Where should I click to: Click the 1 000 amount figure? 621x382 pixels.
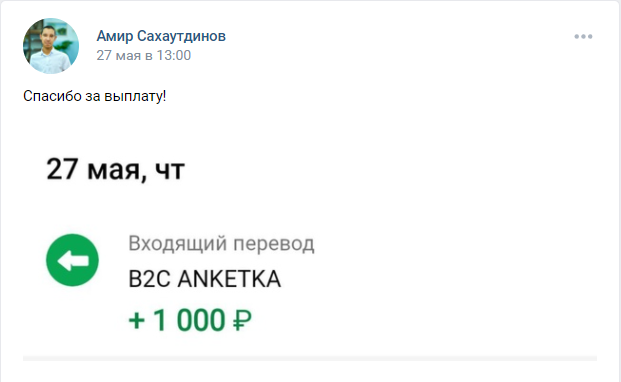coord(189,320)
